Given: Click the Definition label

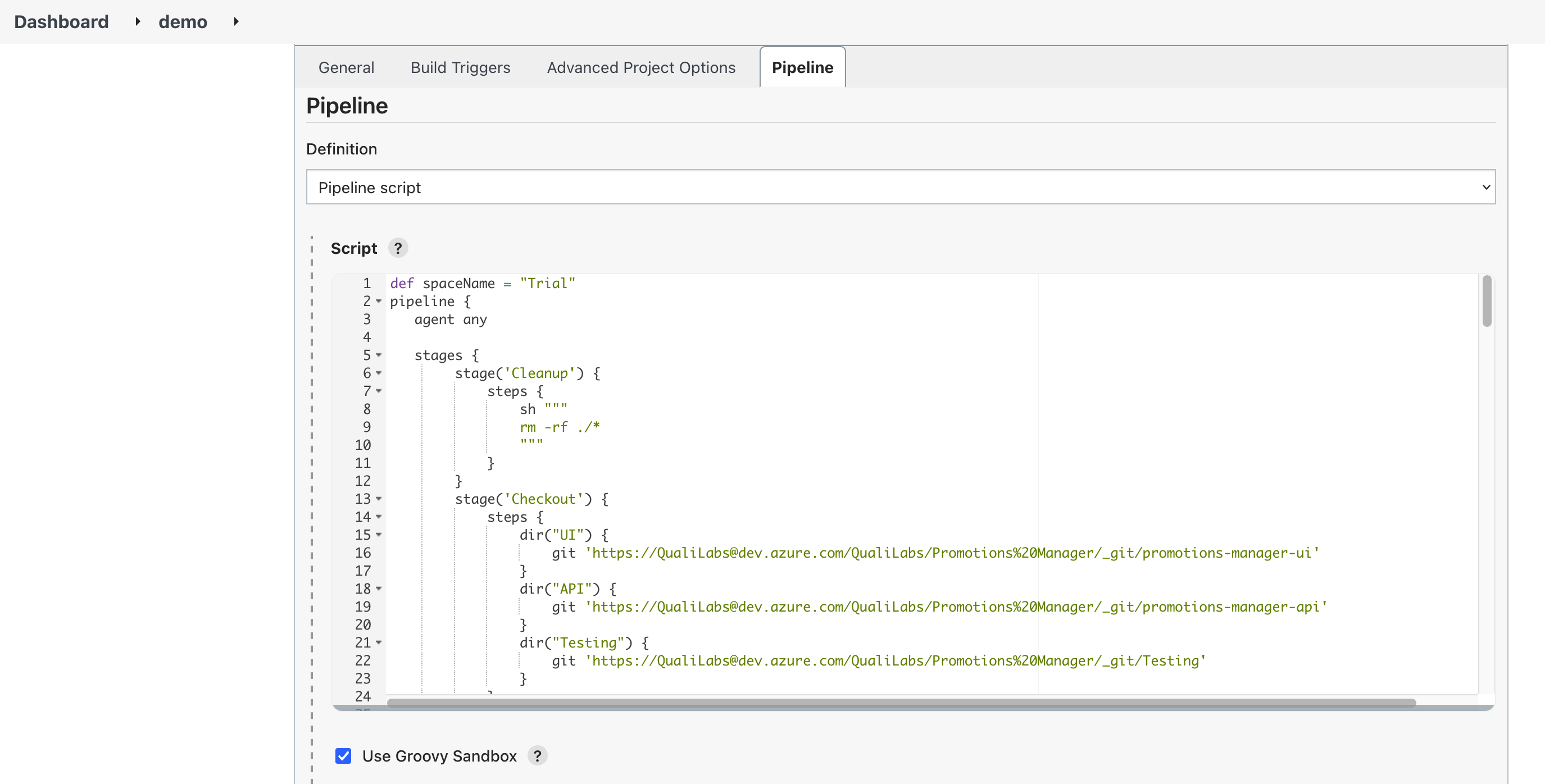Looking at the screenshot, I should tap(341, 149).
